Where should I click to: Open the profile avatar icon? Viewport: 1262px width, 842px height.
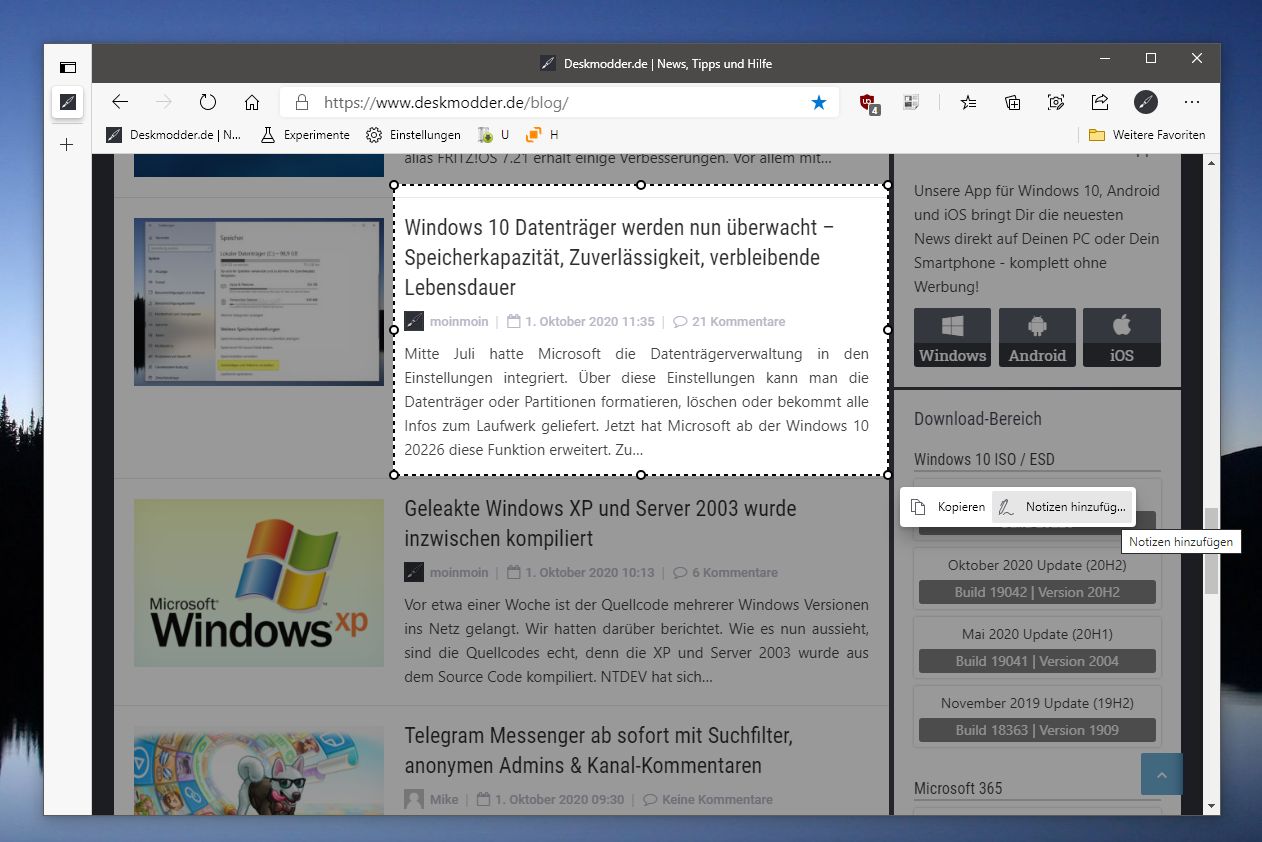1146,102
